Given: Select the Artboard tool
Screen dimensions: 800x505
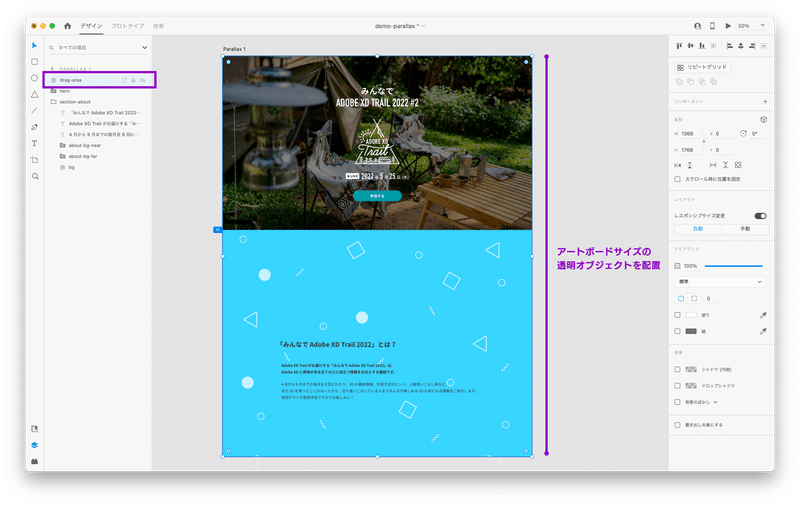Looking at the screenshot, I should click(34, 160).
